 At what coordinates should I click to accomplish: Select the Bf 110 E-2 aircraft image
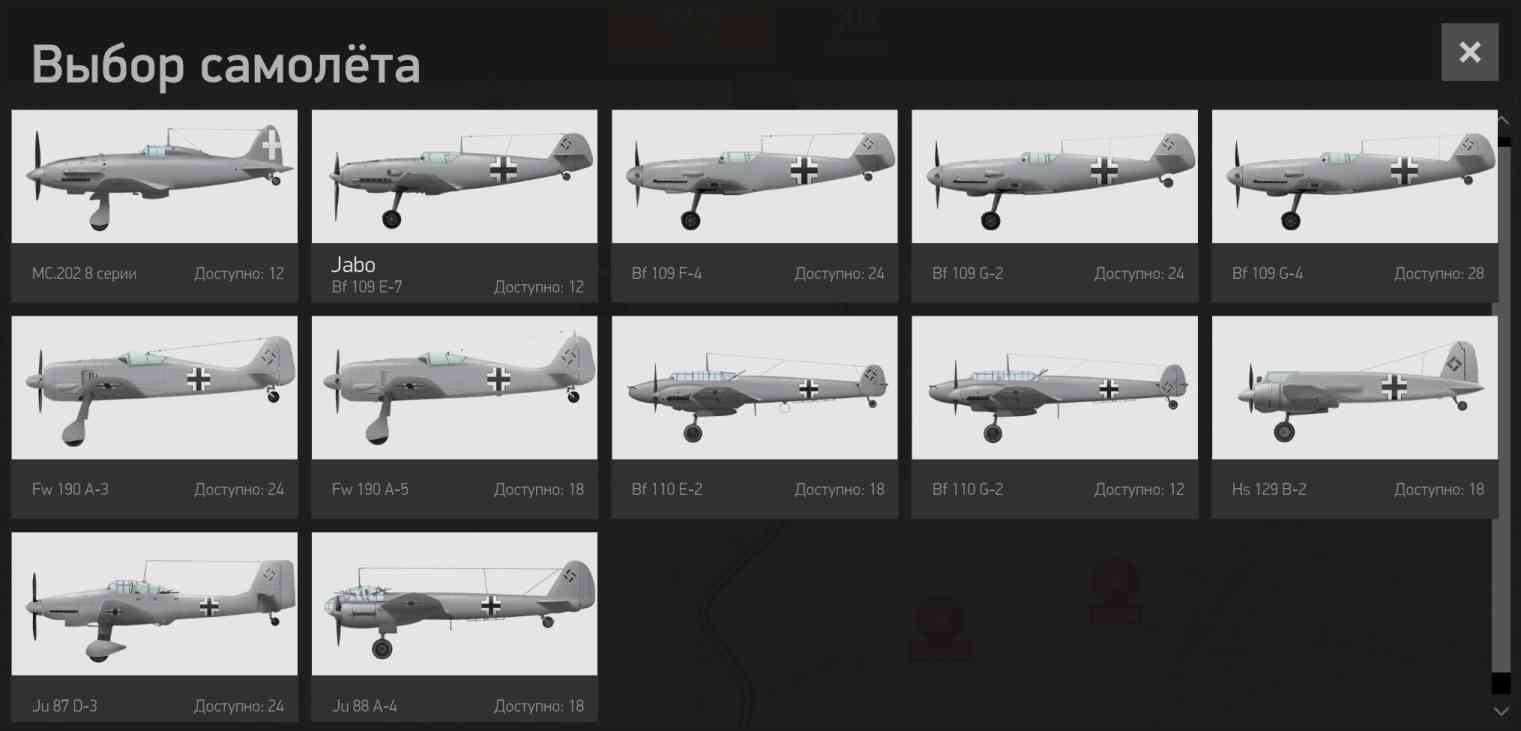755,388
